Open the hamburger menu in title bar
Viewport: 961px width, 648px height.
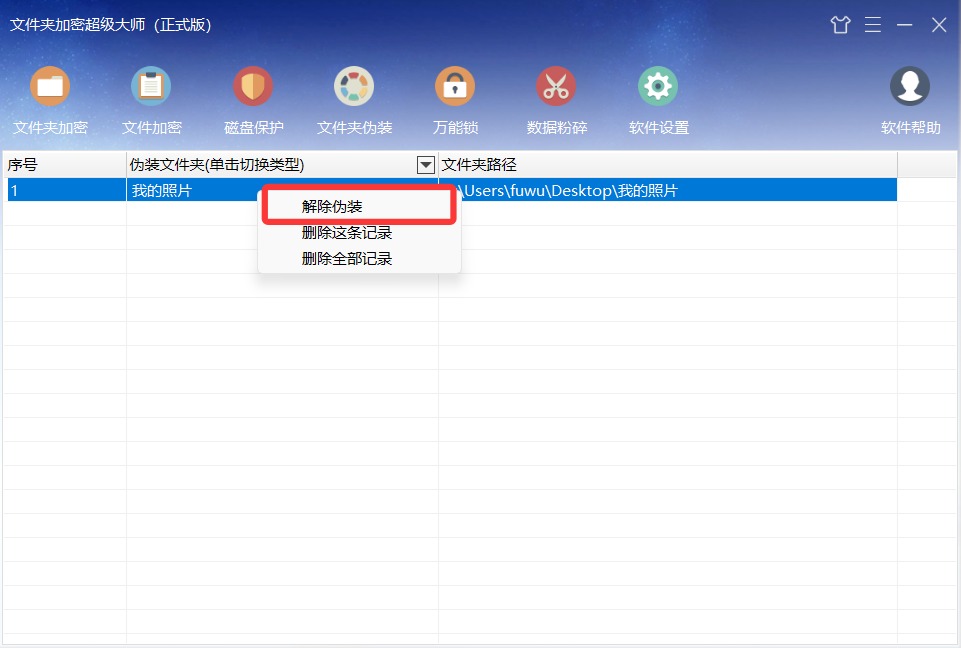[x=873, y=25]
